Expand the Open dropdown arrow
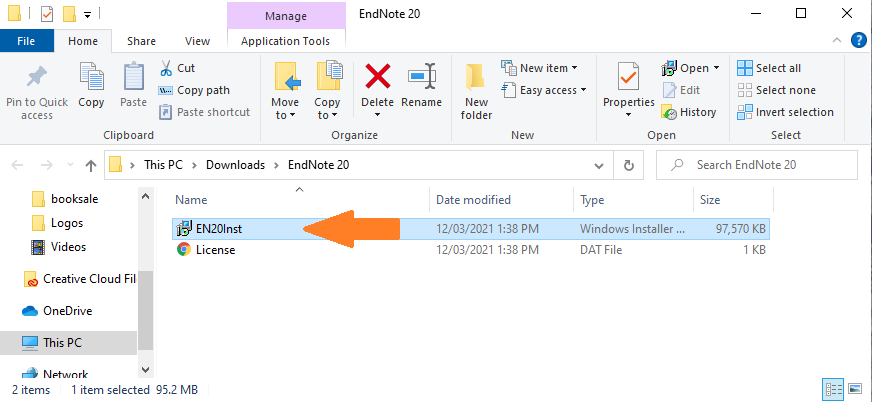872x402 pixels. [x=716, y=68]
